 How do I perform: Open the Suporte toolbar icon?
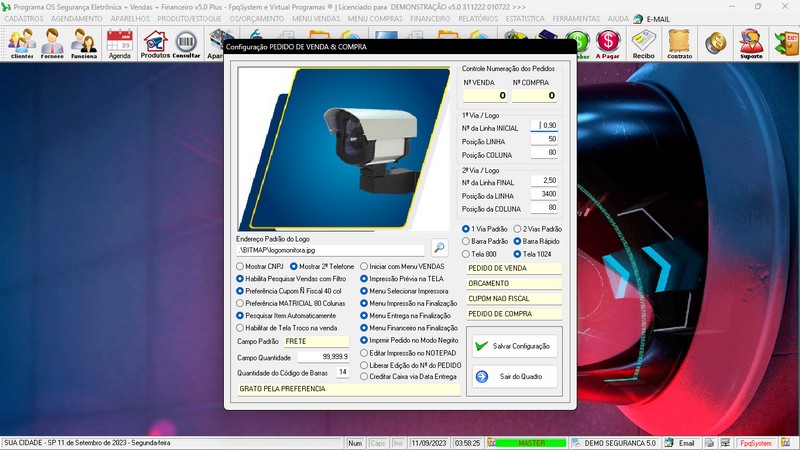(750, 44)
